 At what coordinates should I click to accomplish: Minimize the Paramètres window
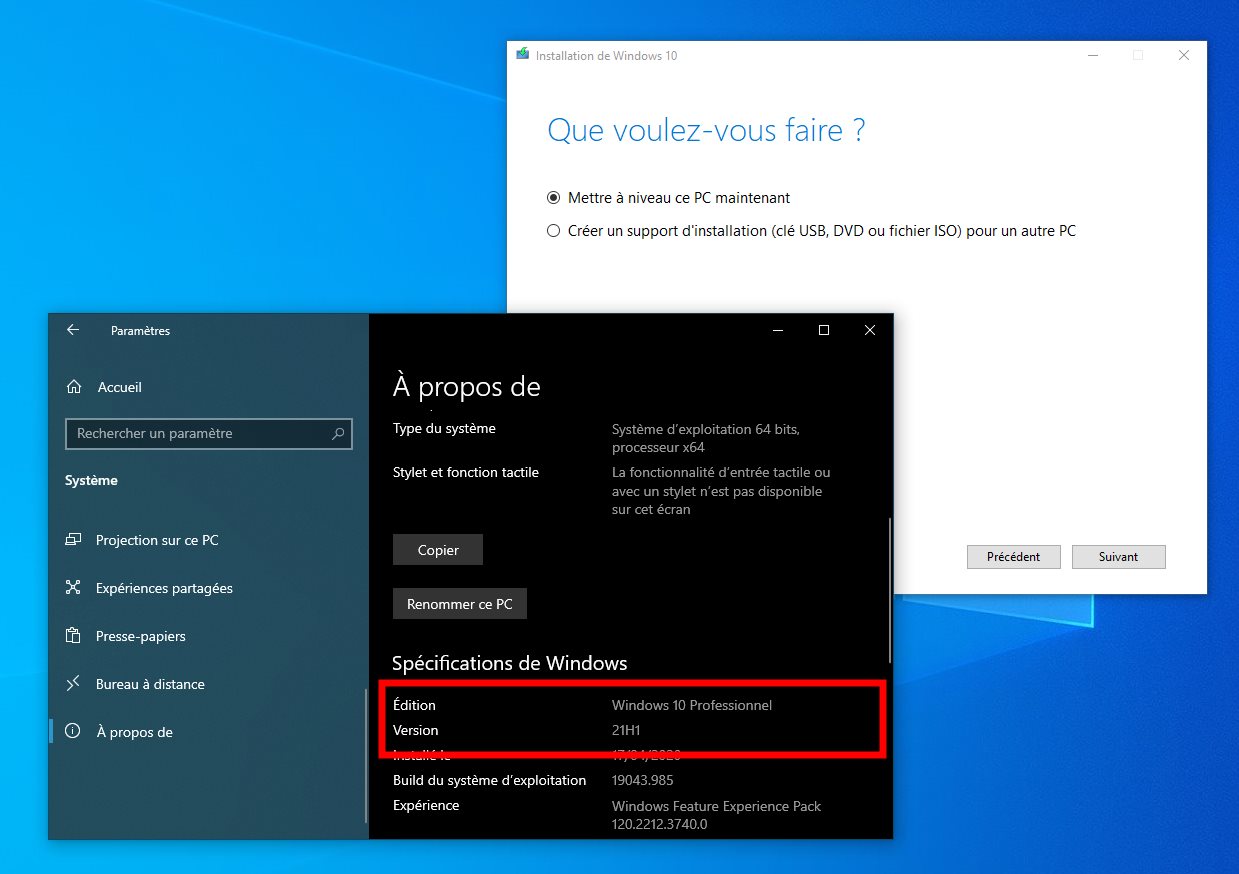778,330
